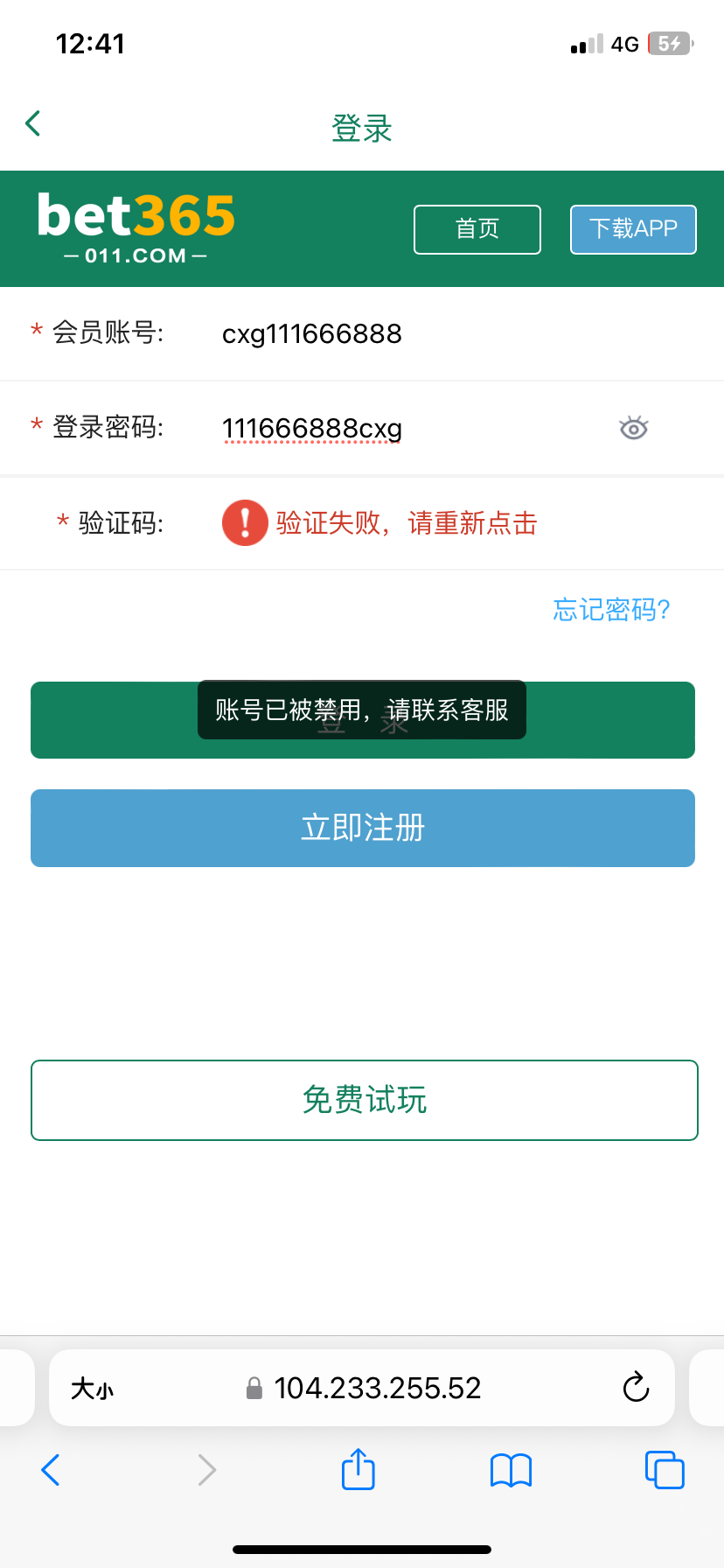Toggle password visibility eye icon
This screenshot has height=1568, width=724.
633,428
